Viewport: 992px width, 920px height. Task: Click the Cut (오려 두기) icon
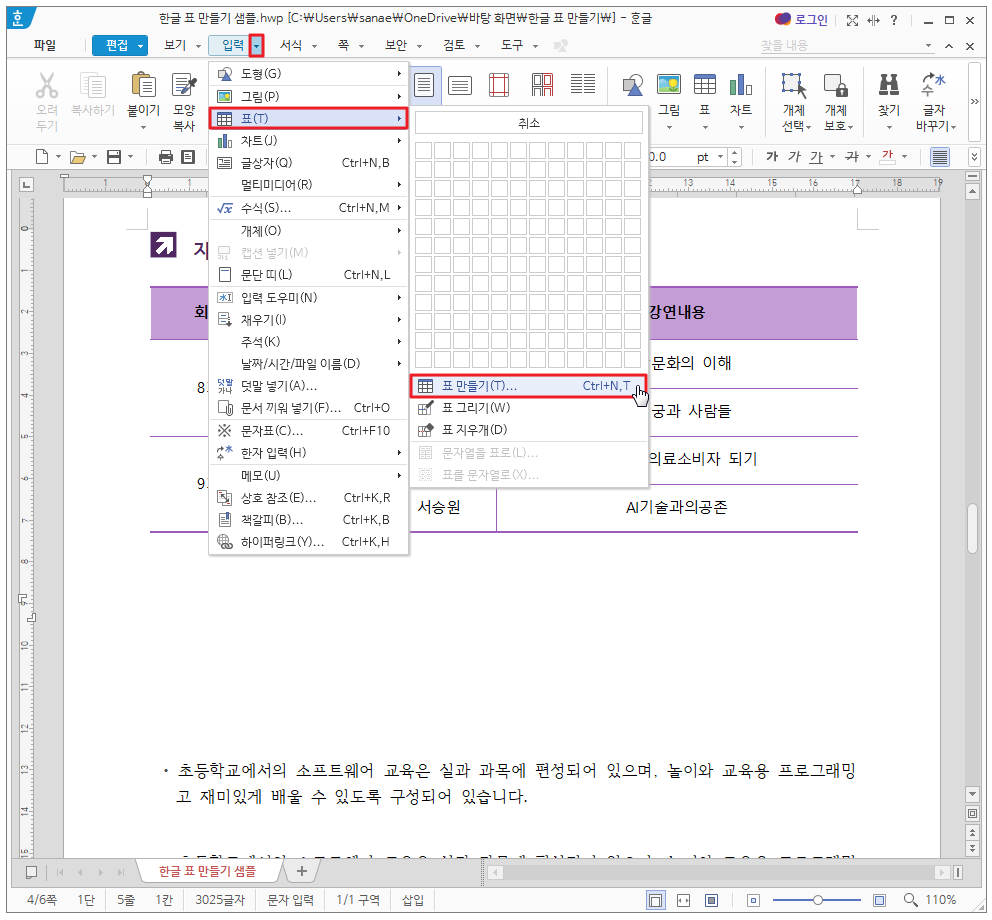[x=47, y=85]
